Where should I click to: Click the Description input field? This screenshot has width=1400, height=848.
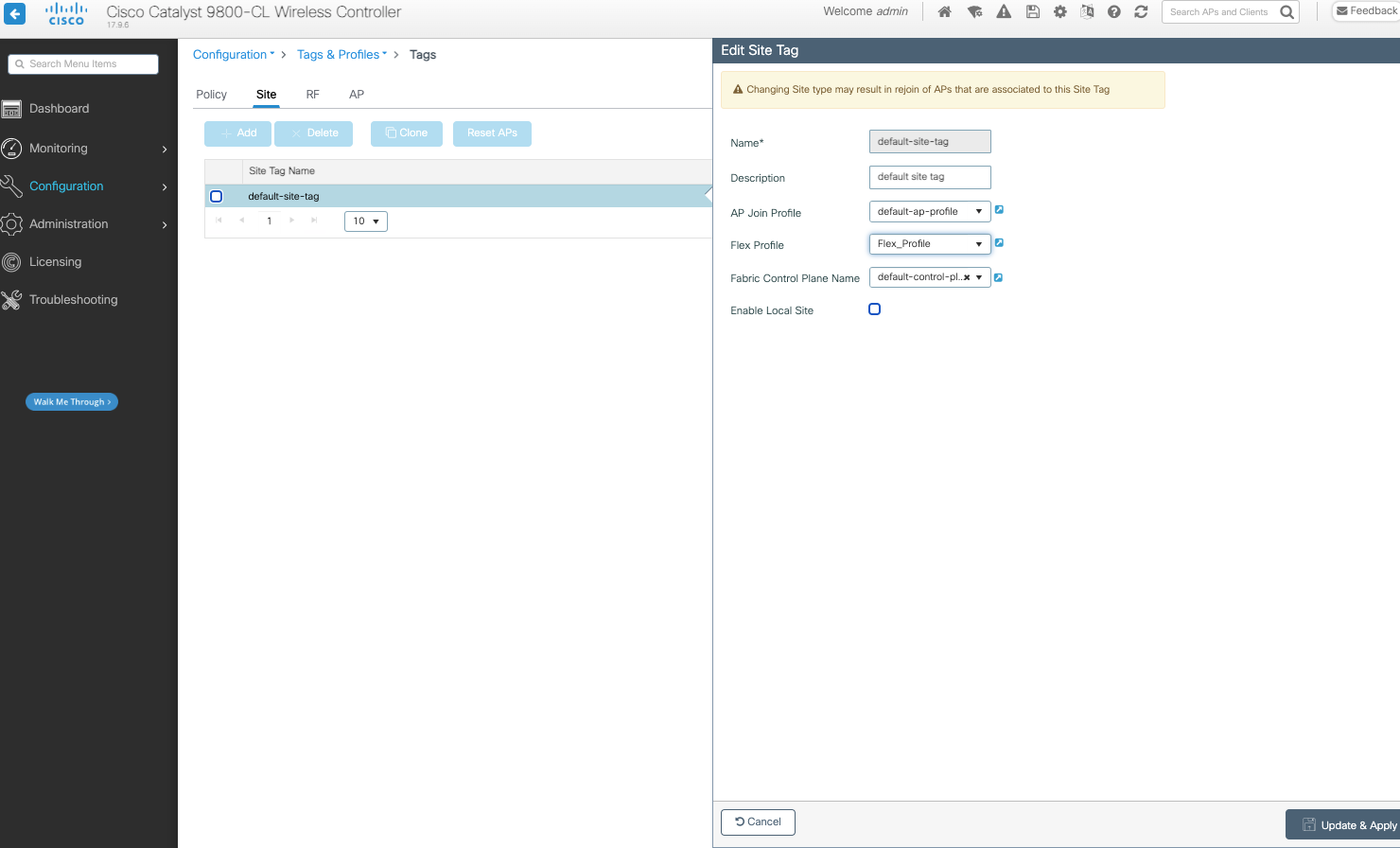click(929, 177)
